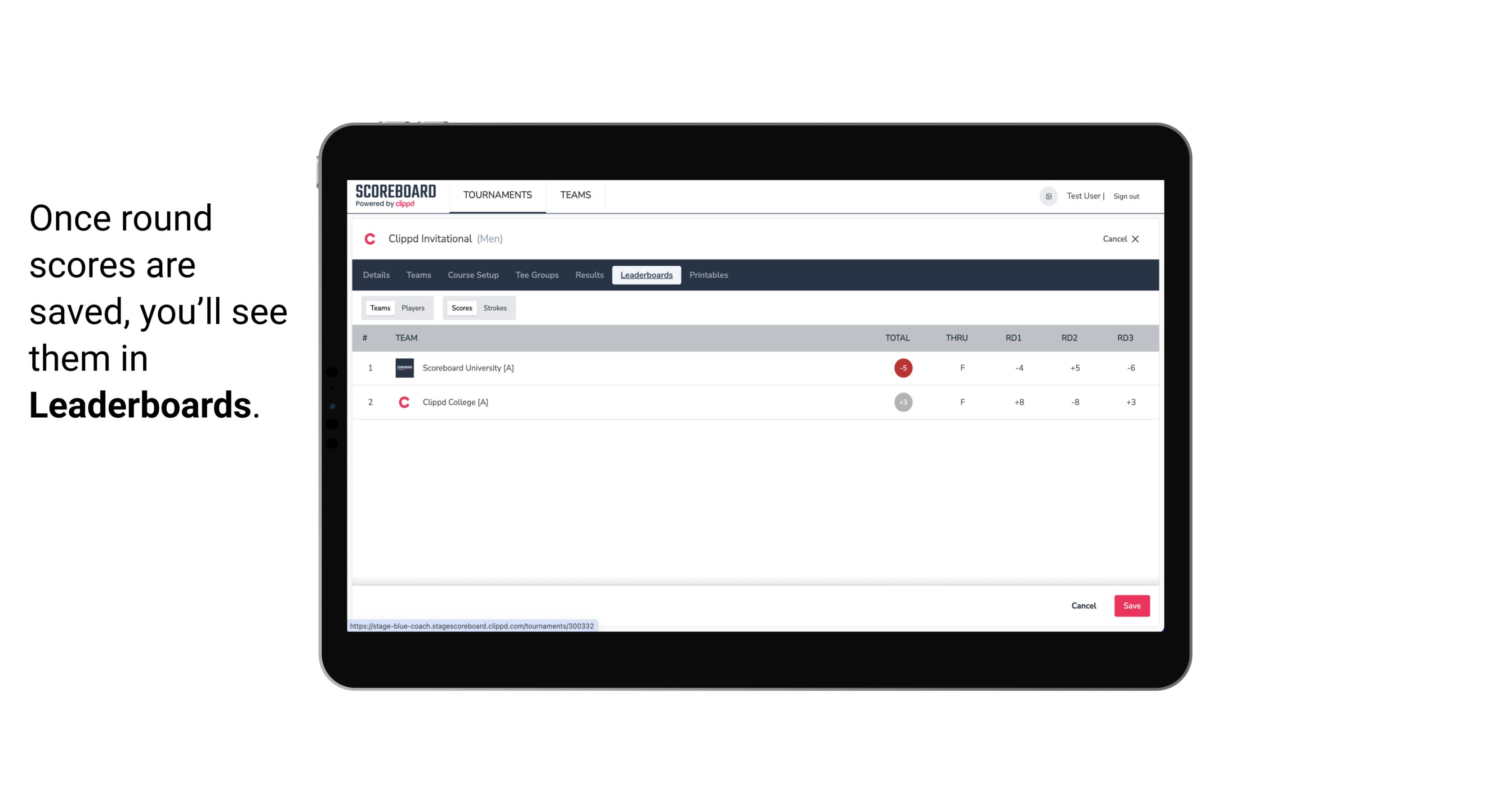
Task: Click the Scores filter button
Action: pos(461,308)
